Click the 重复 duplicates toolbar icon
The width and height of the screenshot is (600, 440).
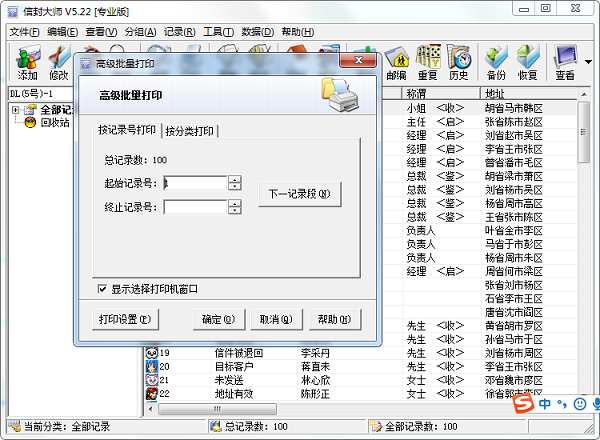point(428,63)
